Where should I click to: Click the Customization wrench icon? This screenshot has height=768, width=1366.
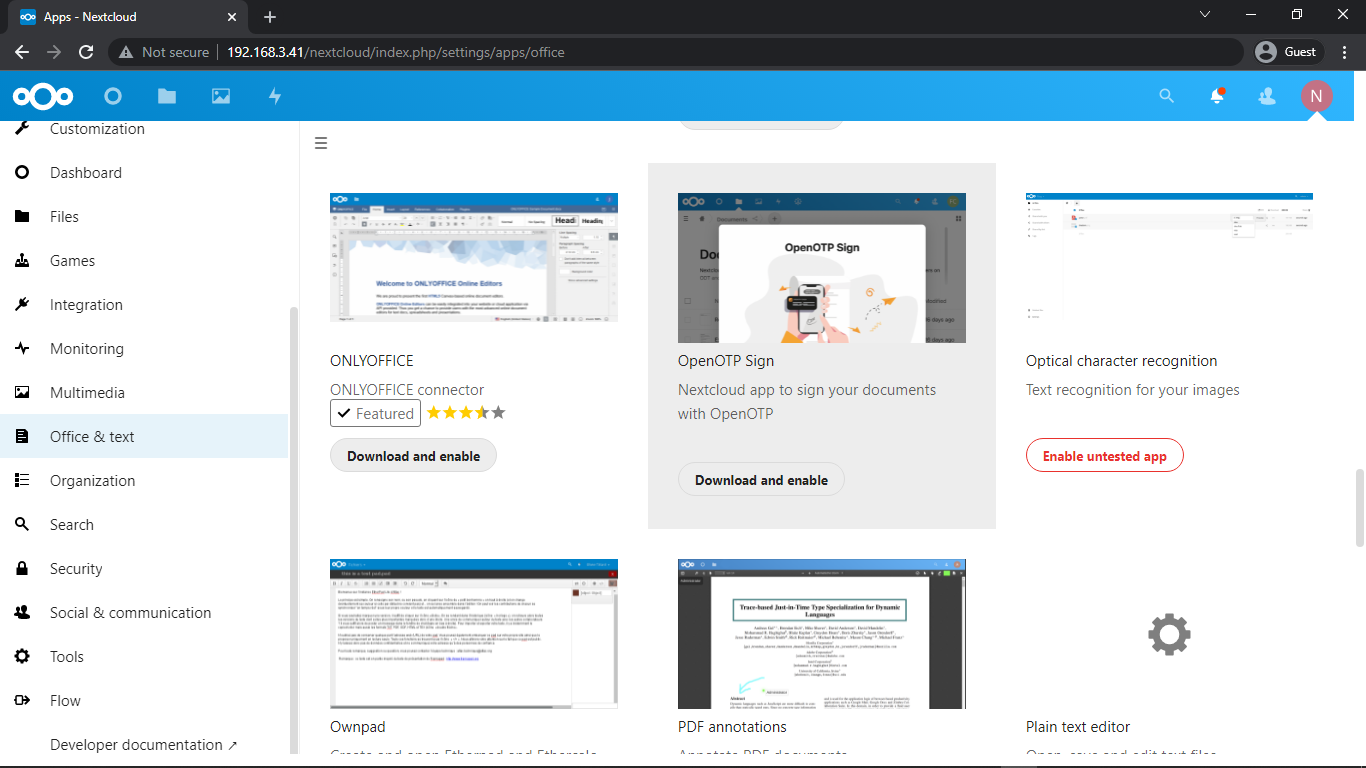click(22, 129)
